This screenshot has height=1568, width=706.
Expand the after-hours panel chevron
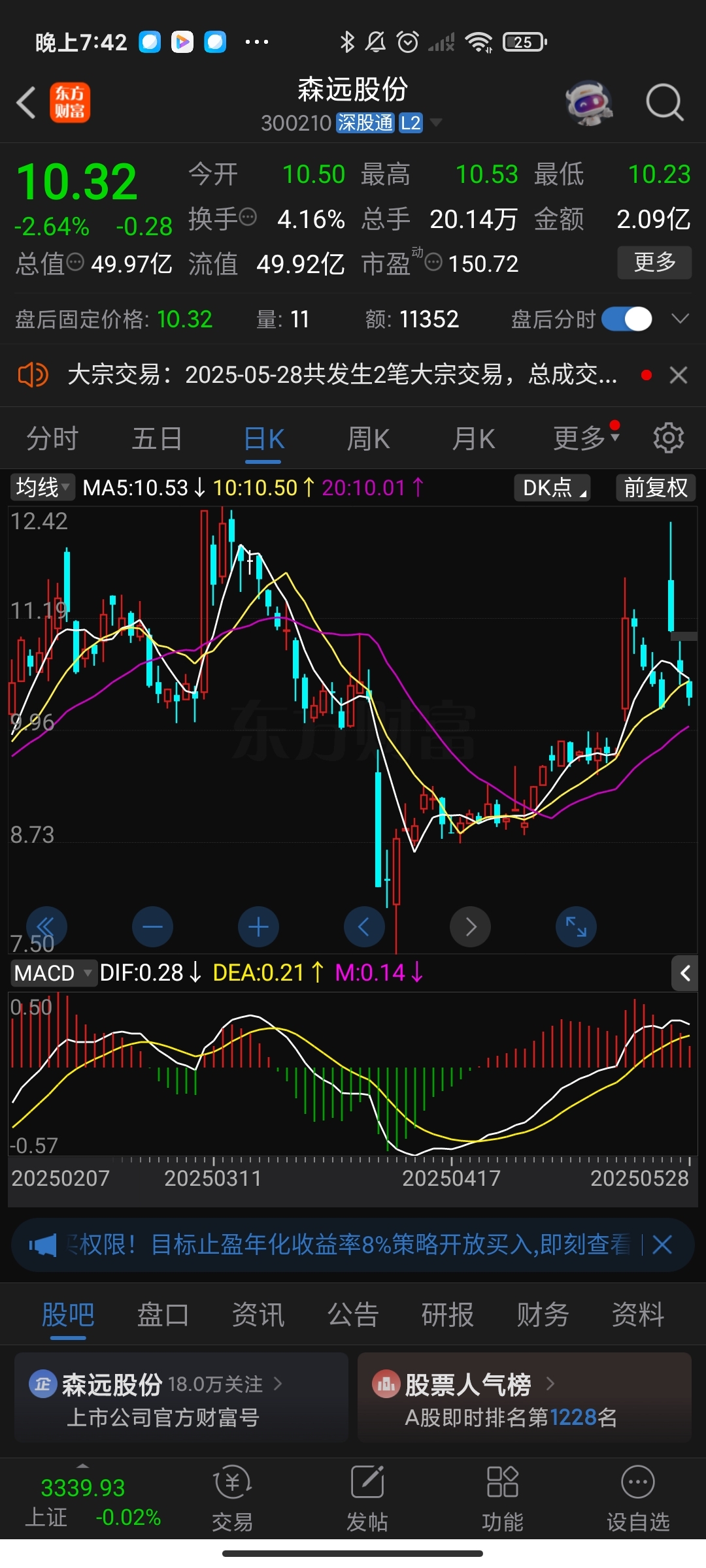[681, 319]
